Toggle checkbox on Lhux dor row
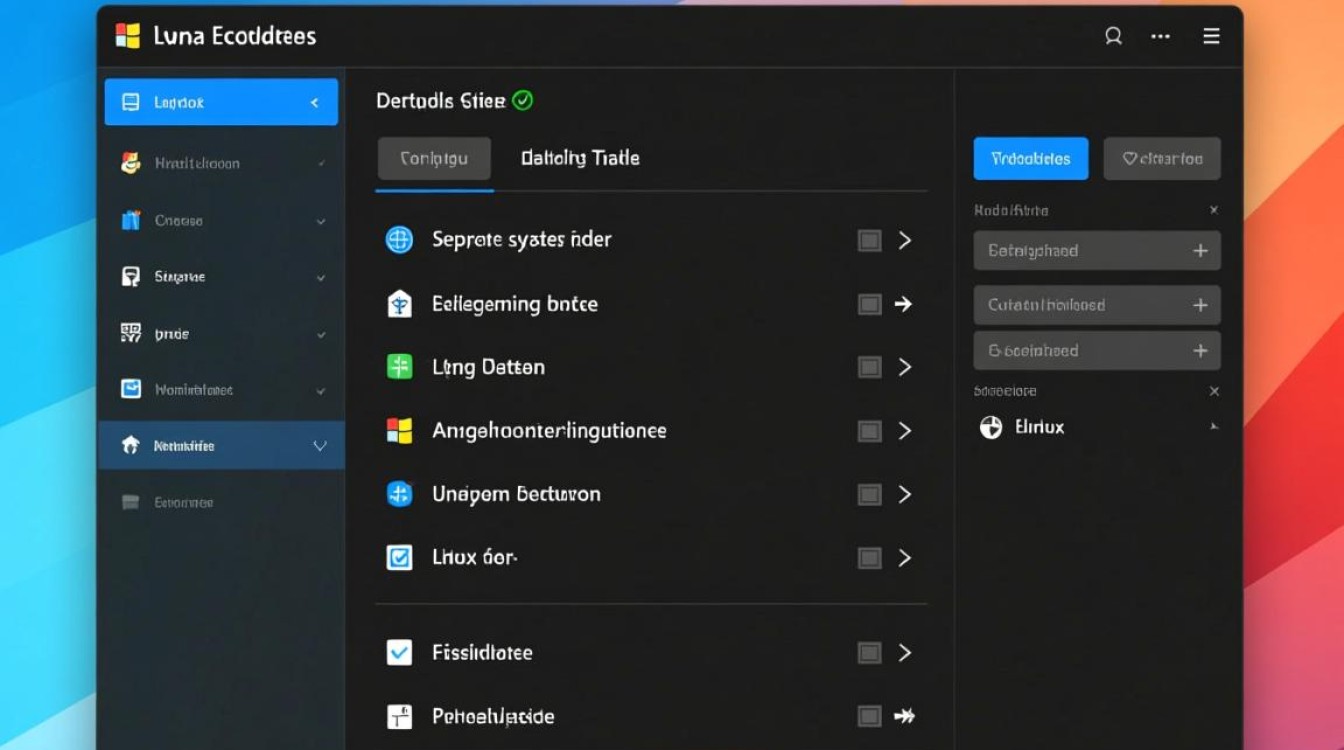Image resolution: width=1344 pixels, height=750 pixels. (869, 558)
